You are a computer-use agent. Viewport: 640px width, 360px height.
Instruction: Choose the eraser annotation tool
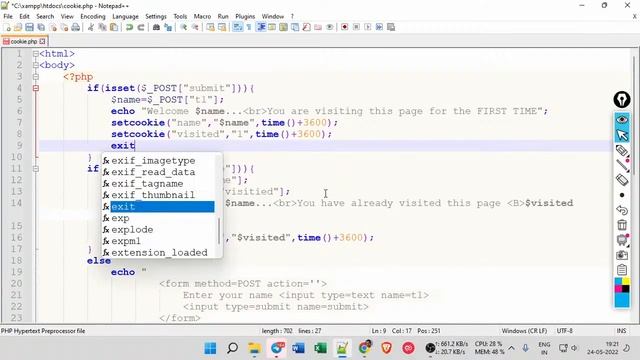click(x=622, y=180)
